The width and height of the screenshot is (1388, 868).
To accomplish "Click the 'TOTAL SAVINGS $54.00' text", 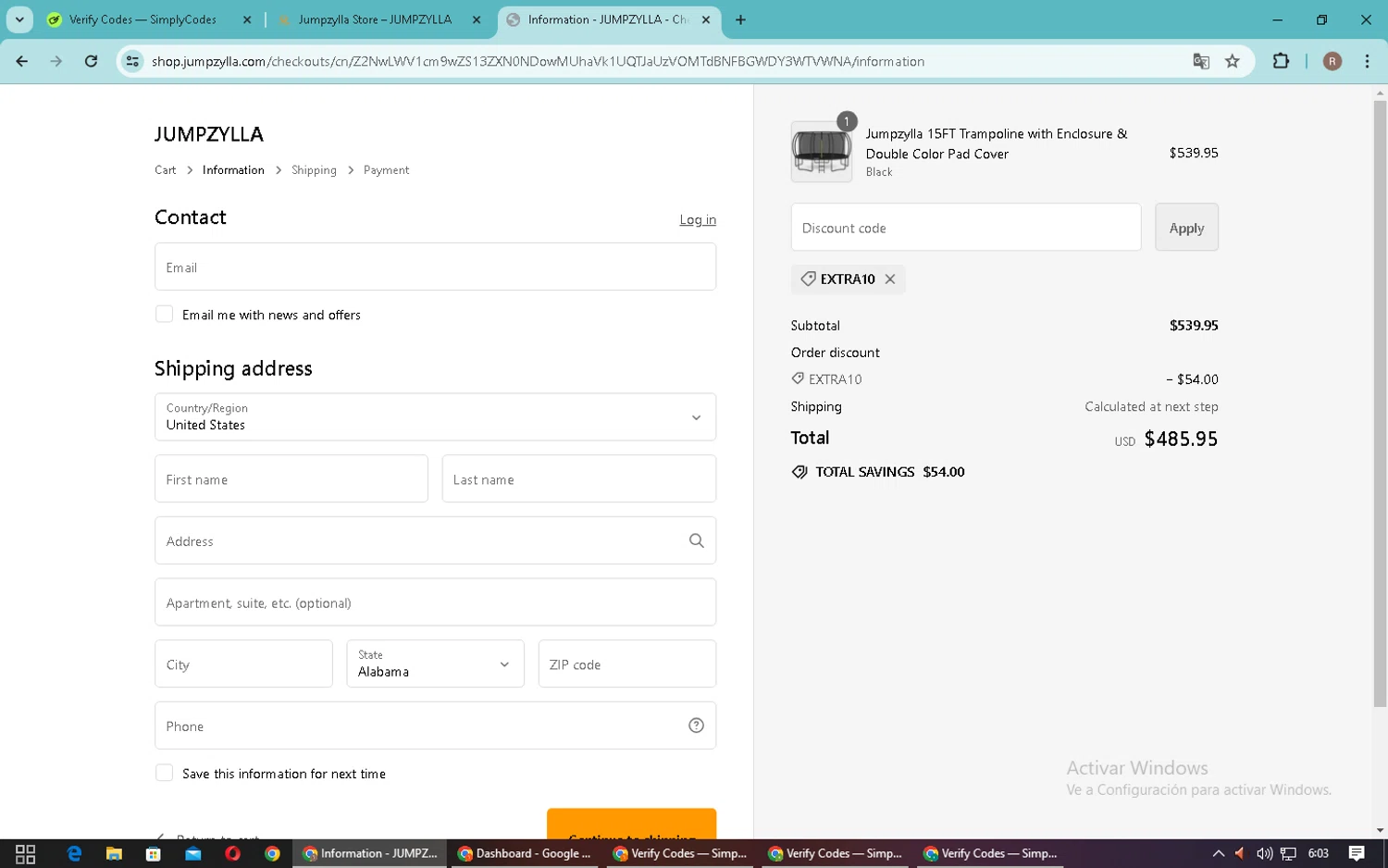I will click(x=889, y=472).
